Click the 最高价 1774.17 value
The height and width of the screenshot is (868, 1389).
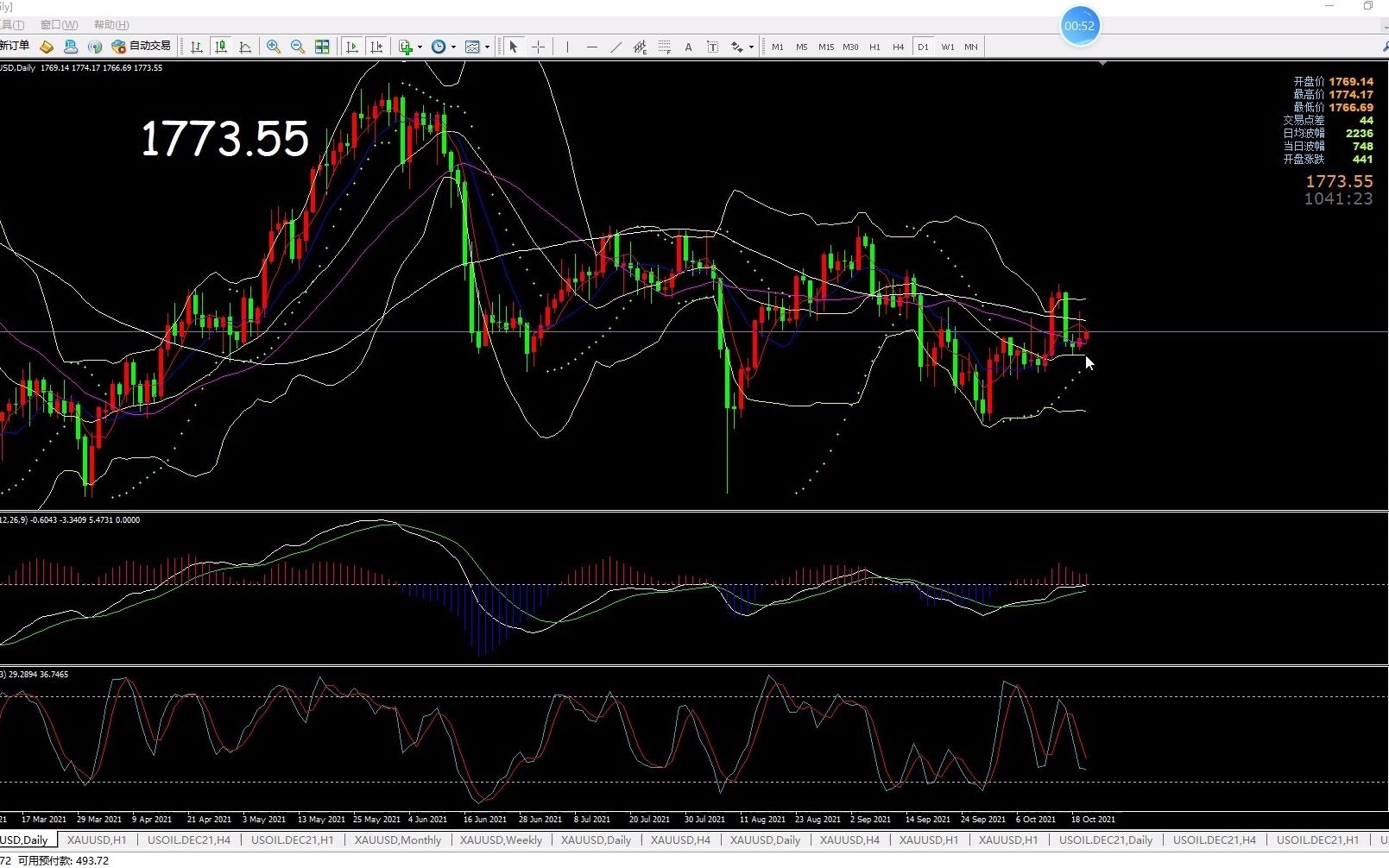click(x=1351, y=94)
